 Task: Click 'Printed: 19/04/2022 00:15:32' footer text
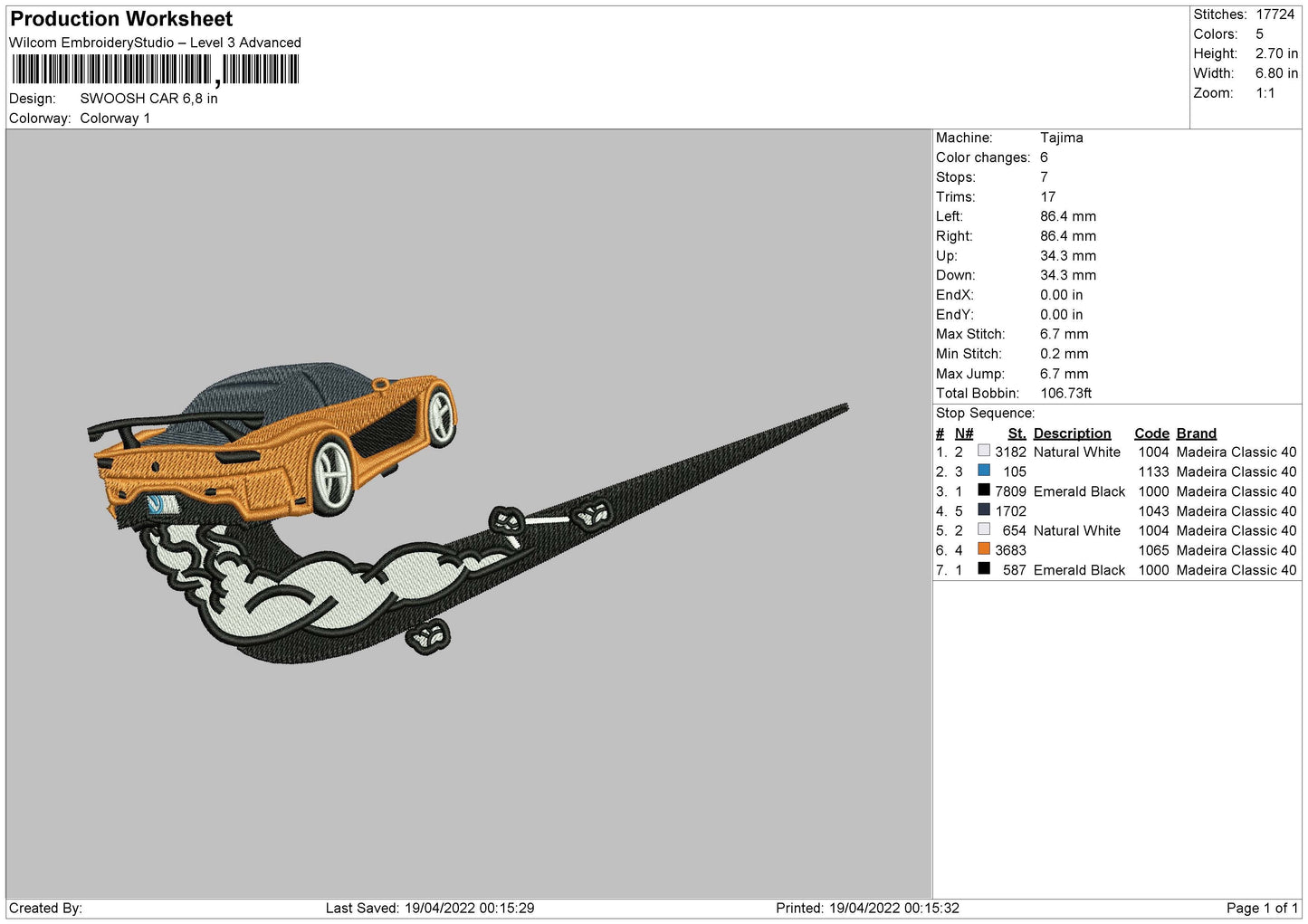867,908
